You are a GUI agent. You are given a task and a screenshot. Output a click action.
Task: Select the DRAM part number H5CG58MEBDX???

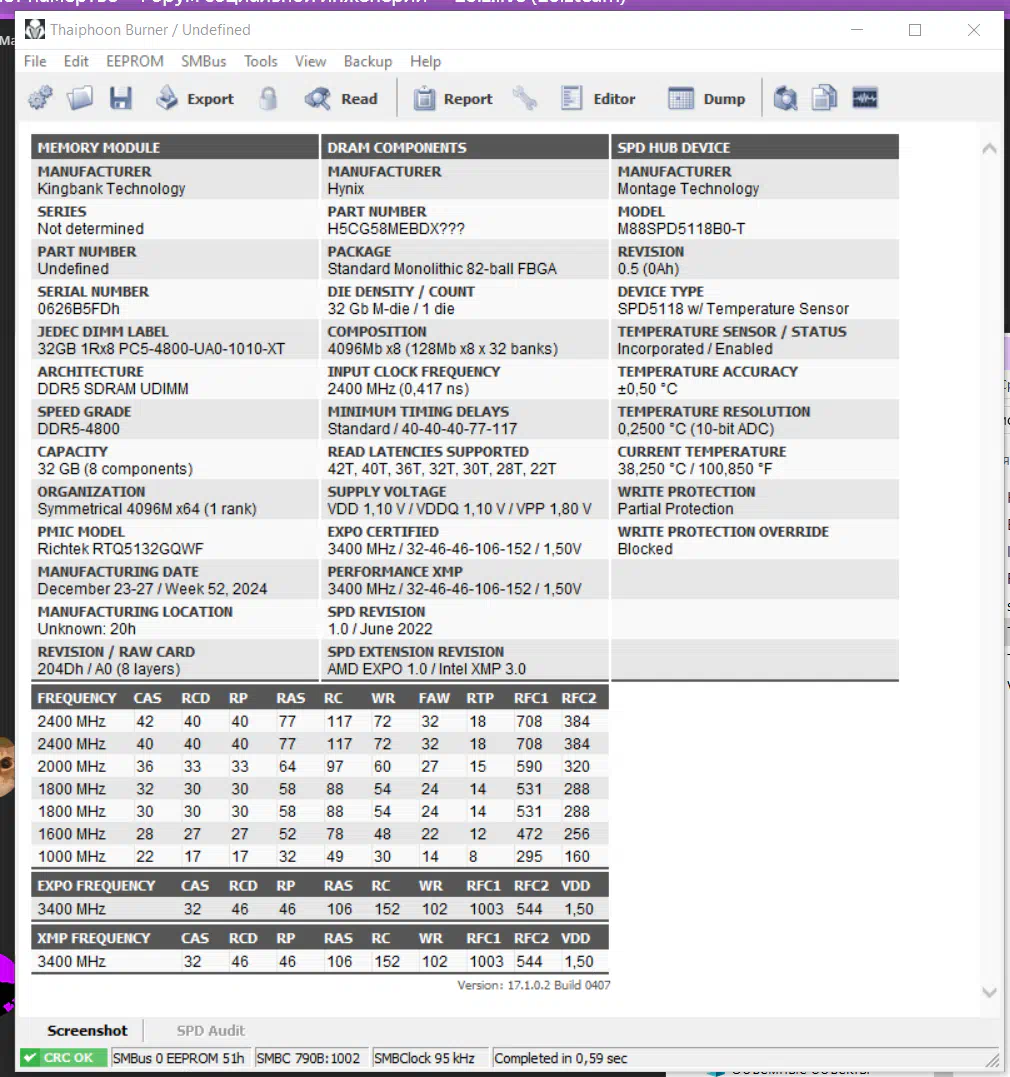pos(396,229)
